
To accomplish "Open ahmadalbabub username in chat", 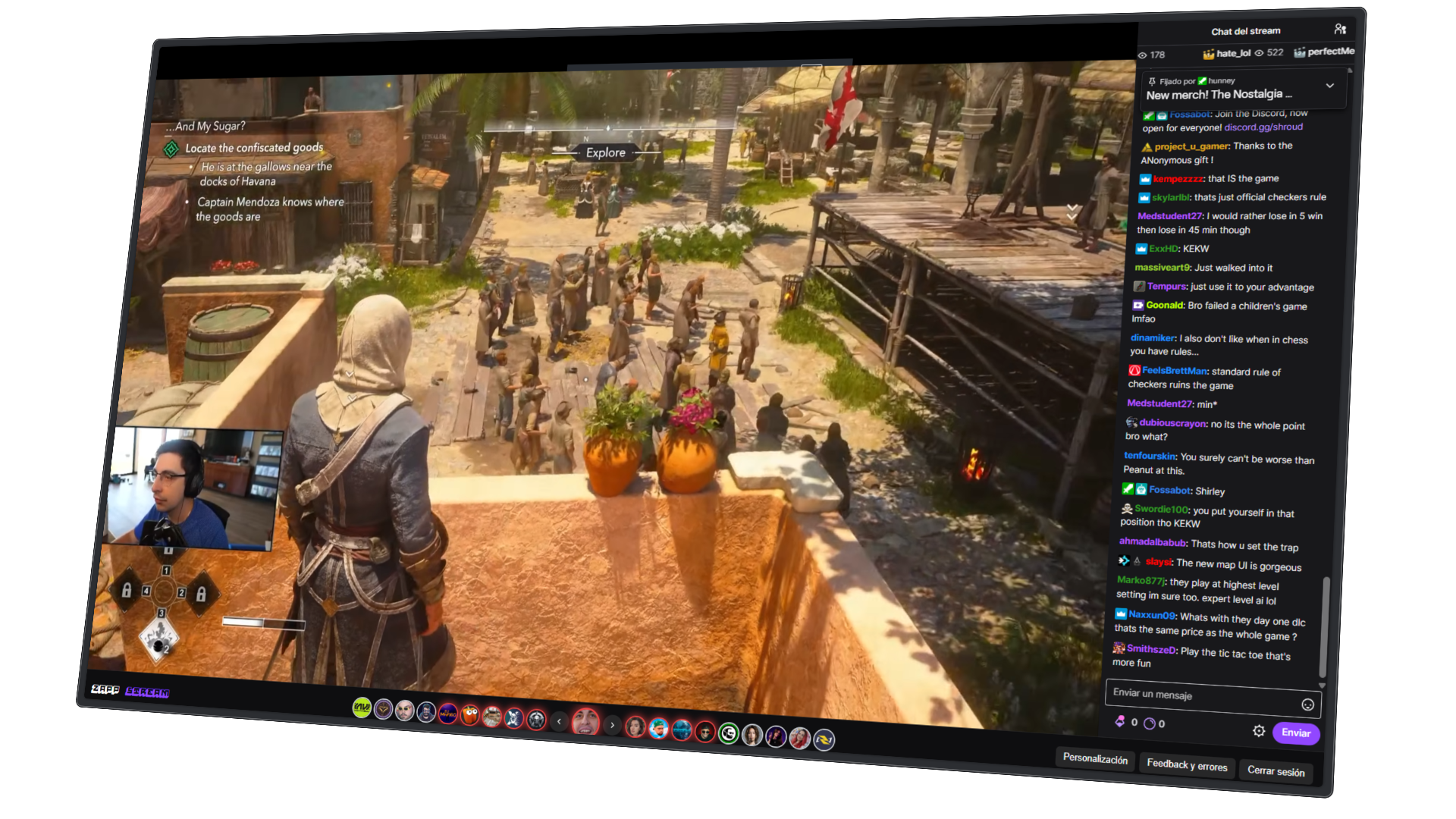I will tap(1153, 542).
